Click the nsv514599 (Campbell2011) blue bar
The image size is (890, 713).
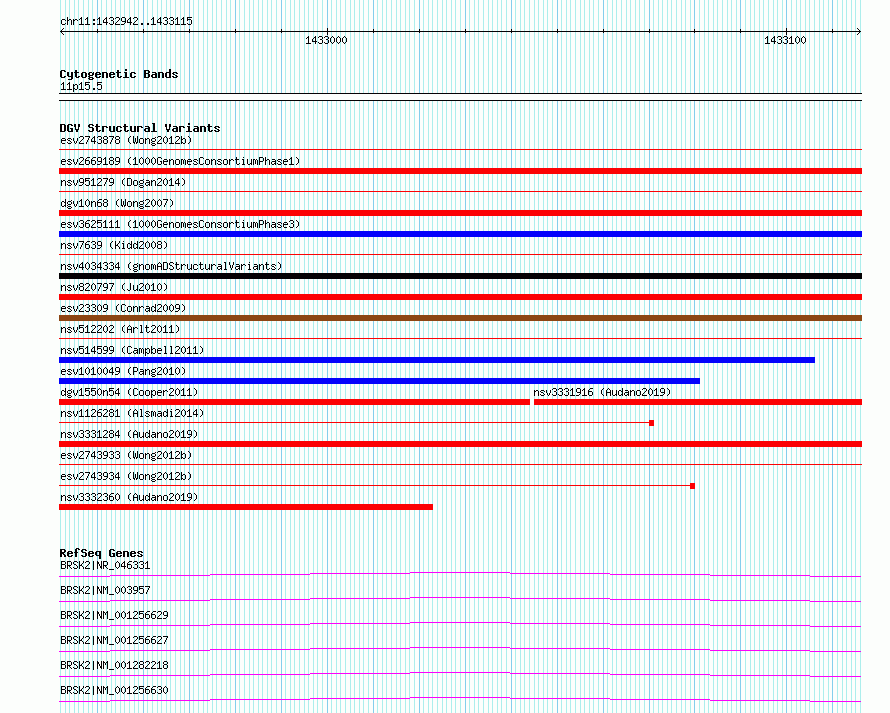[x=437, y=360]
